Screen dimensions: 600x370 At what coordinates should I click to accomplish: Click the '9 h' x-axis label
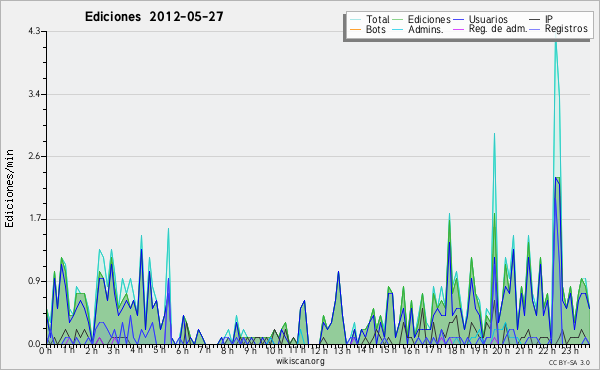250,350
